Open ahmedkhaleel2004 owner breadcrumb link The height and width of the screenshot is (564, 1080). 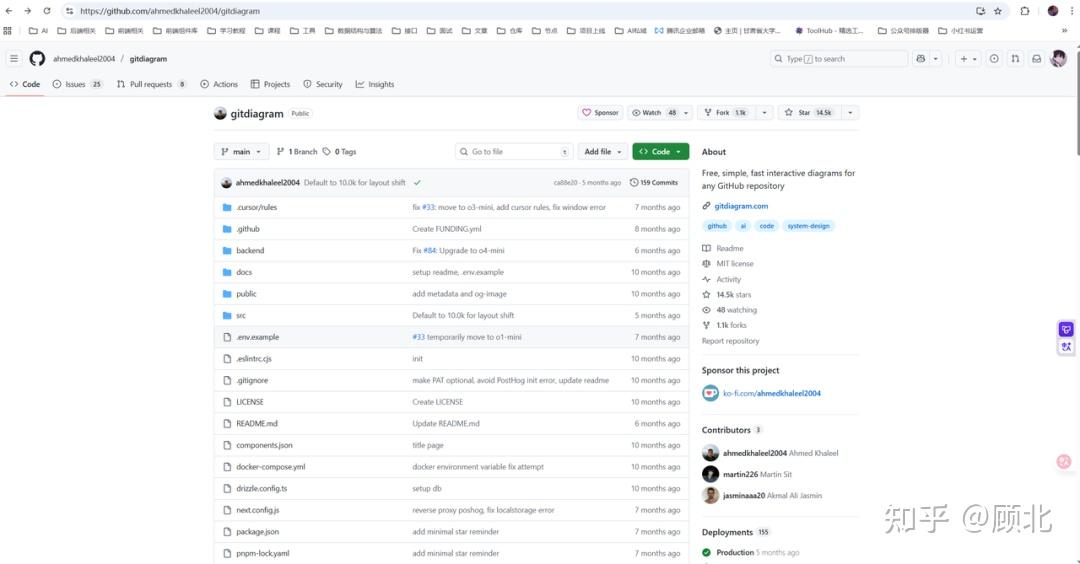(84, 59)
